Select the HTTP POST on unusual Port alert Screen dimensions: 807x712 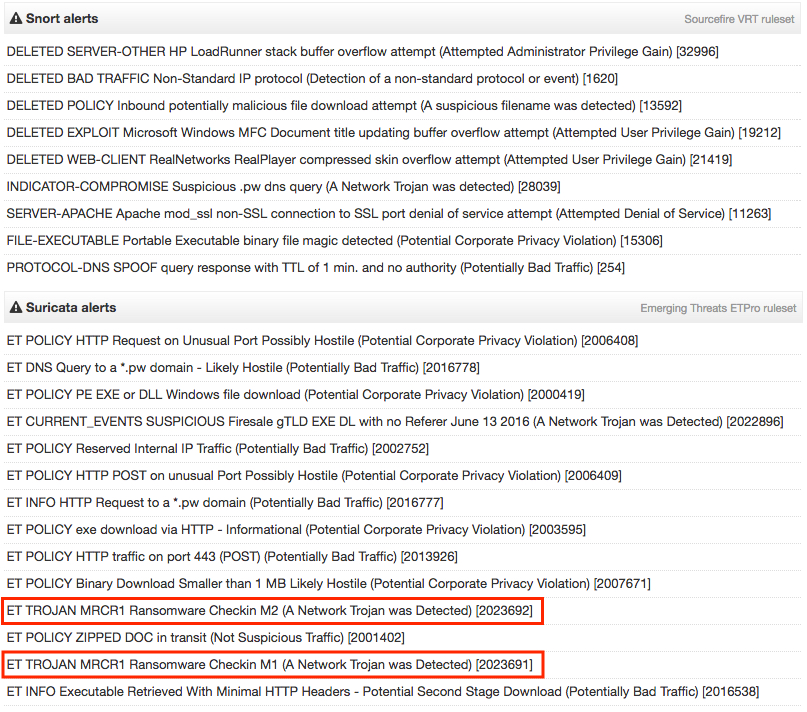click(x=314, y=475)
